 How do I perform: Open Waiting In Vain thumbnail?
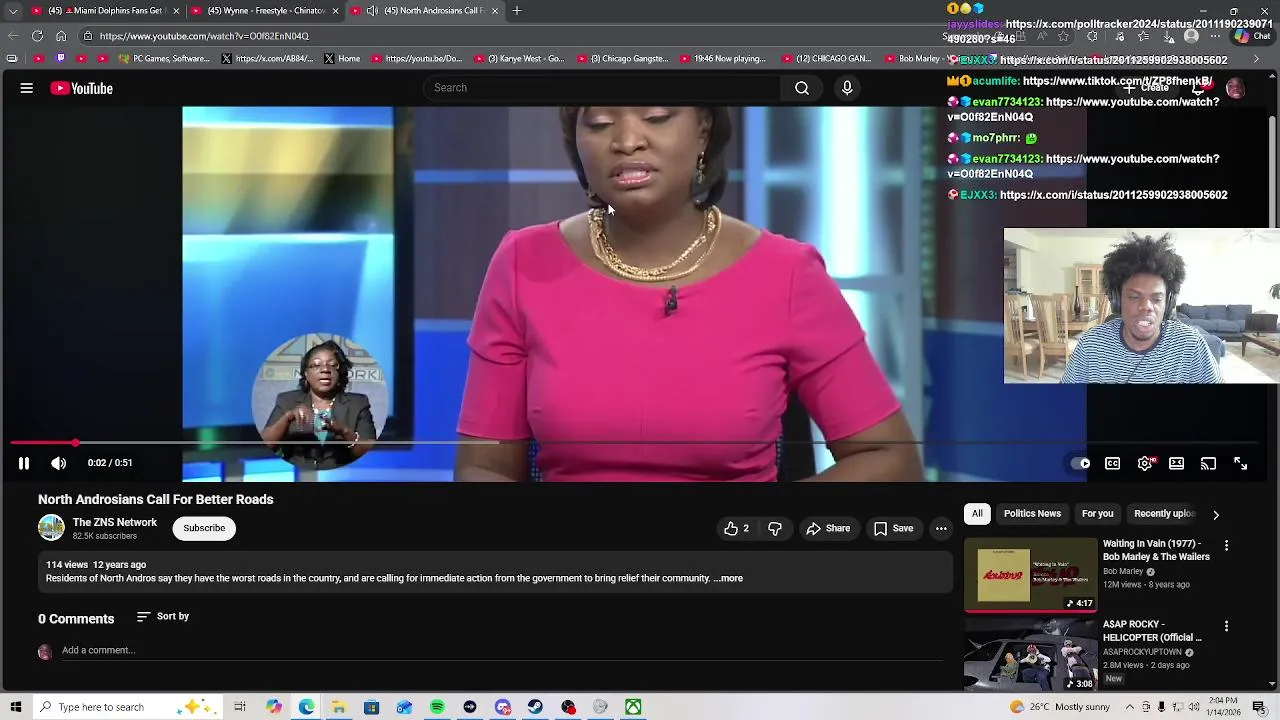(1031, 575)
